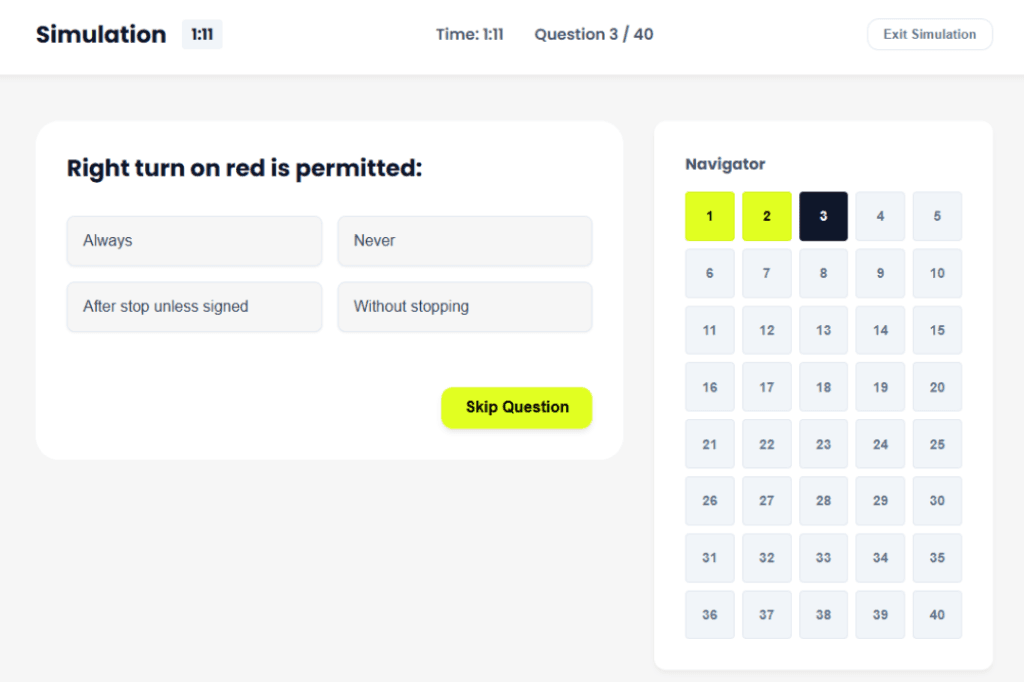Go back to question 1 in navigator
The image size is (1024, 682).
pyautogui.click(x=710, y=216)
